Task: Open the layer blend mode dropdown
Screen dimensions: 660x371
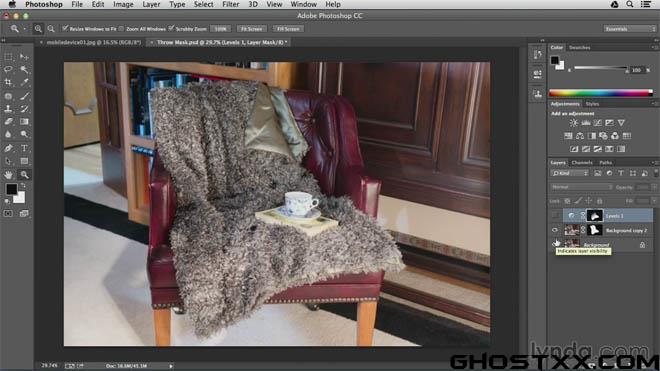Action: click(x=581, y=187)
